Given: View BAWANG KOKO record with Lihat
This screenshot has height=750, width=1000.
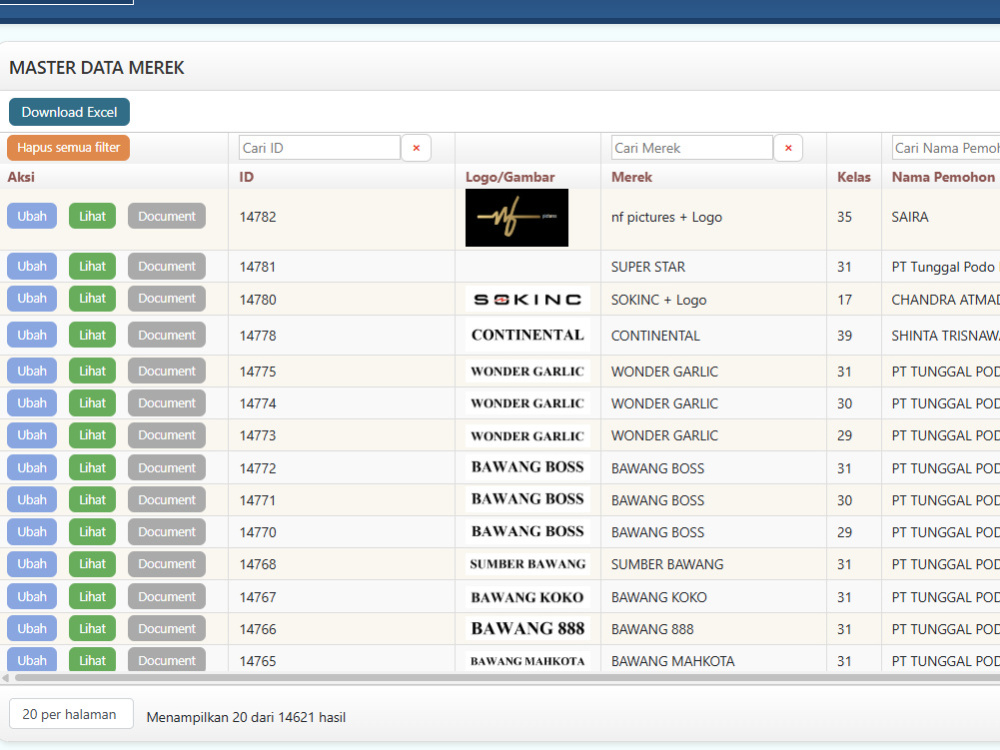Looking at the screenshot, I should 92,596.
